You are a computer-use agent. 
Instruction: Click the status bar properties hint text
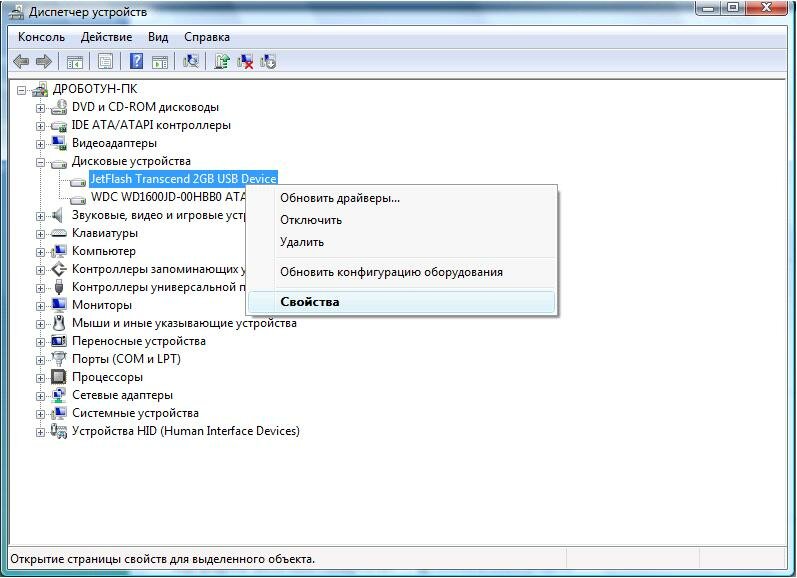163,559
